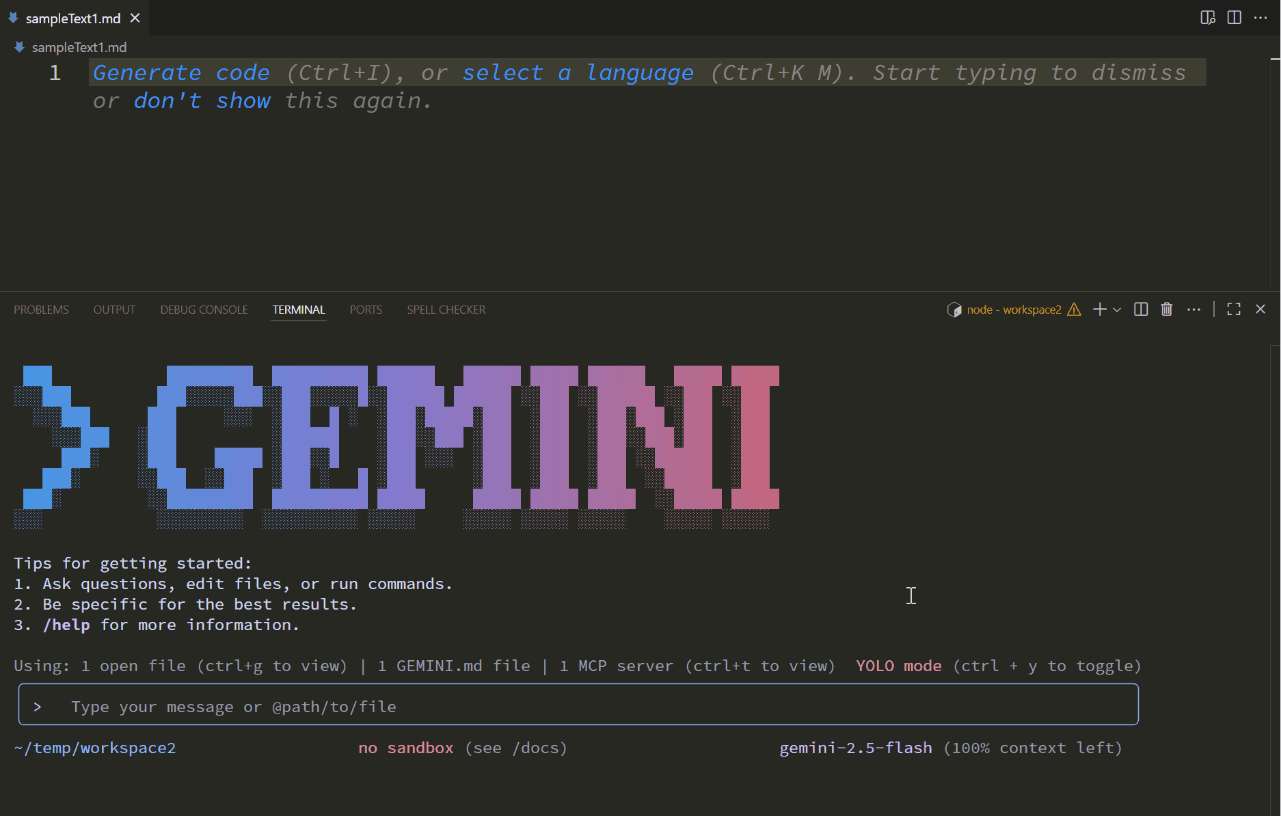Select the Terminal panel tab
The image size is (1281, 816).
click(x=299, y=310)
